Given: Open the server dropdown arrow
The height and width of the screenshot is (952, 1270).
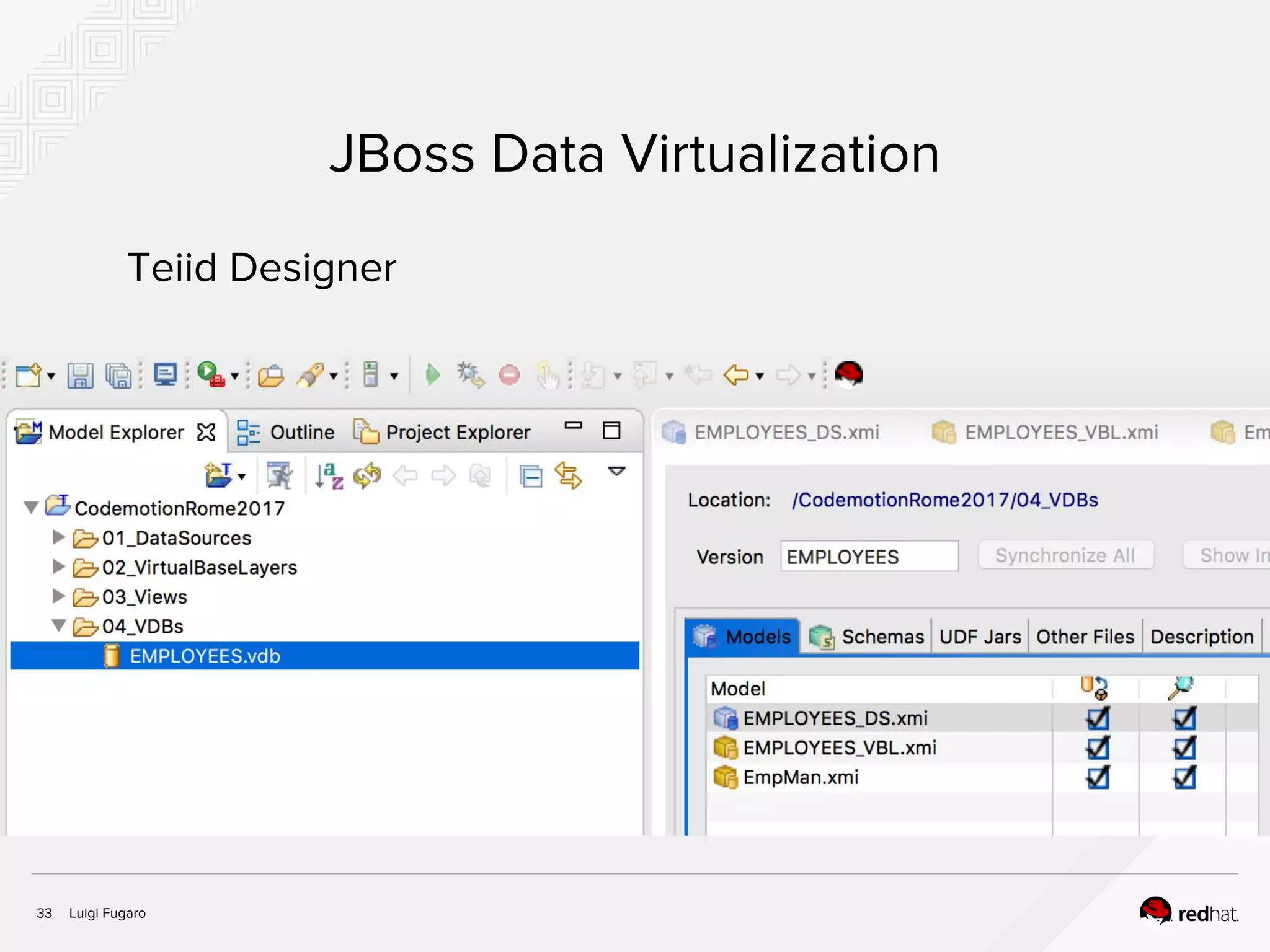Looking at the screenshot, I should [x=394, y=376].
